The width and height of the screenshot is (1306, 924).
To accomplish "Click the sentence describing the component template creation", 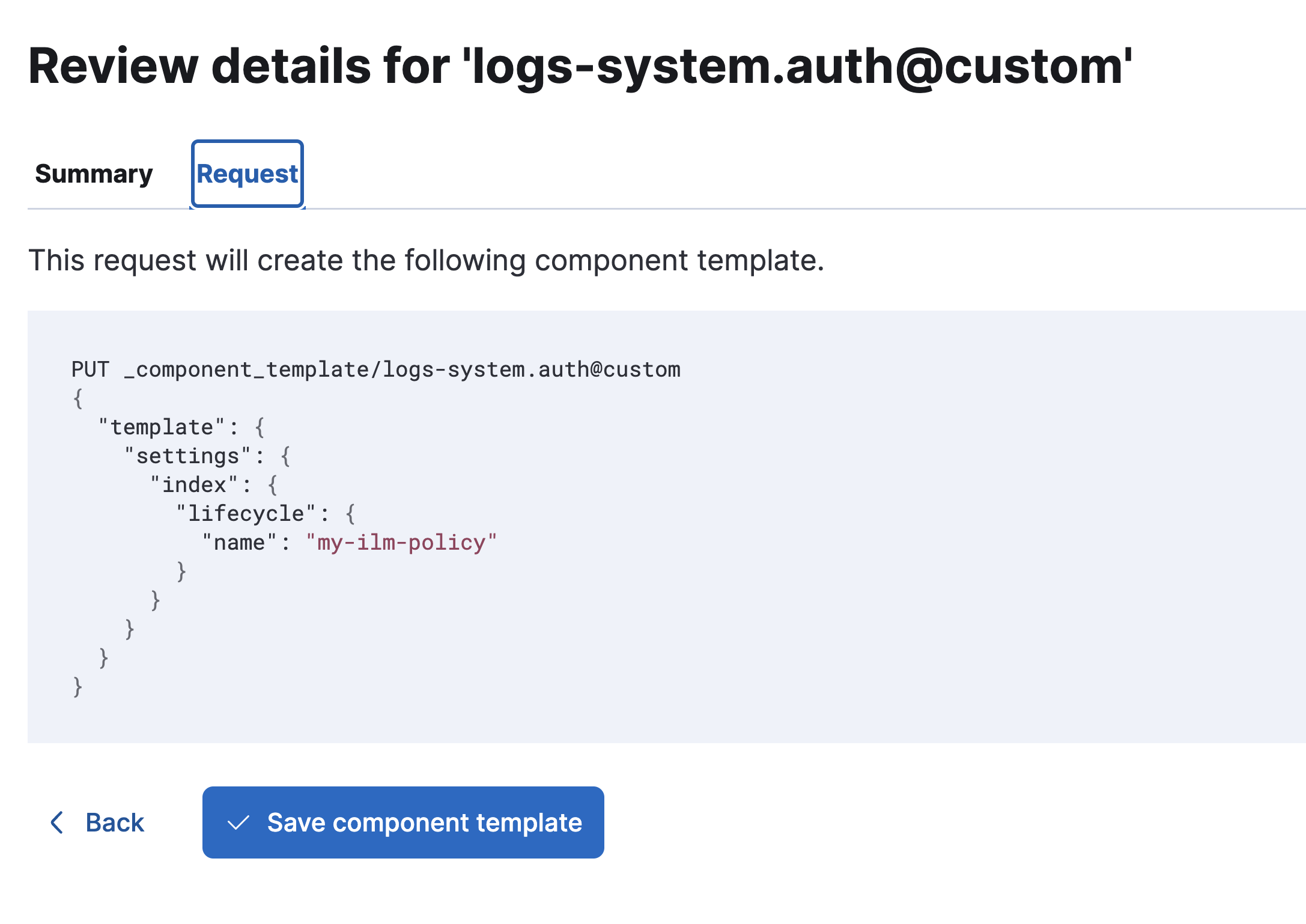I will coord(427,260).
